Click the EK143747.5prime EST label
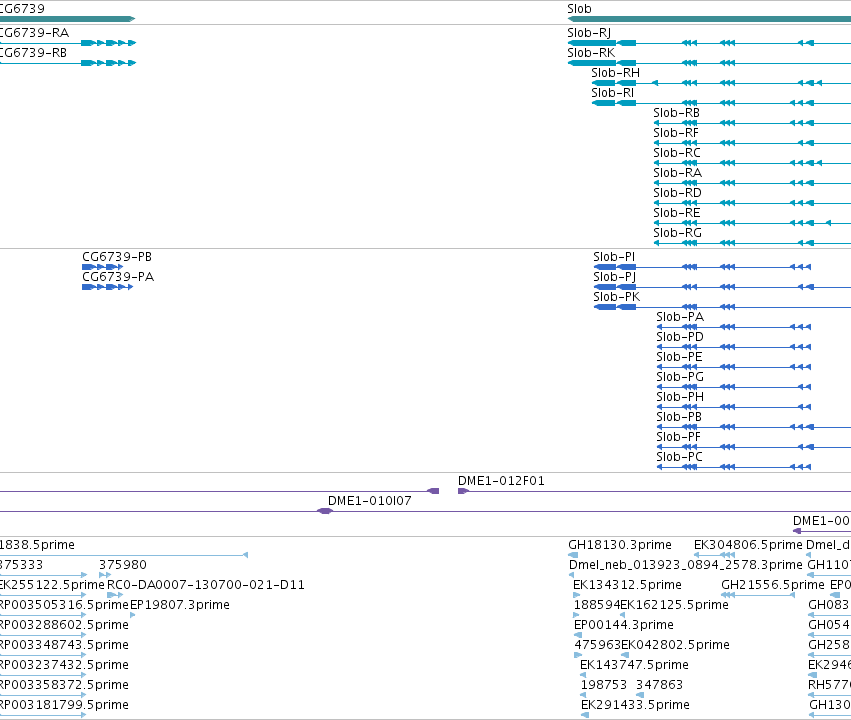Image resolution: width=851 pixels, height=720 pixels. pyautogui.click(x=634, y=665)
